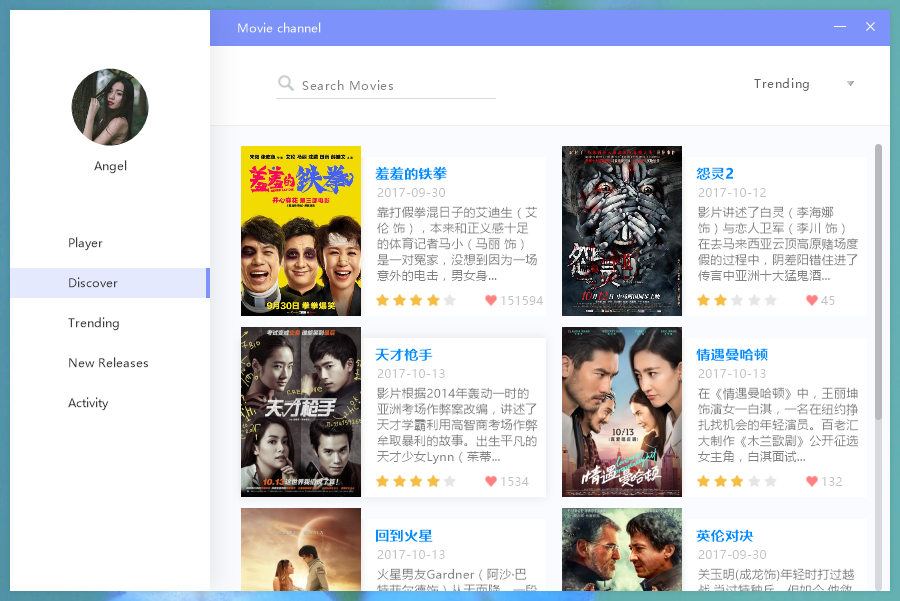
Task: Click the 羞羞的铁拳 release date 2017-09-30
Action: point(411,192)
